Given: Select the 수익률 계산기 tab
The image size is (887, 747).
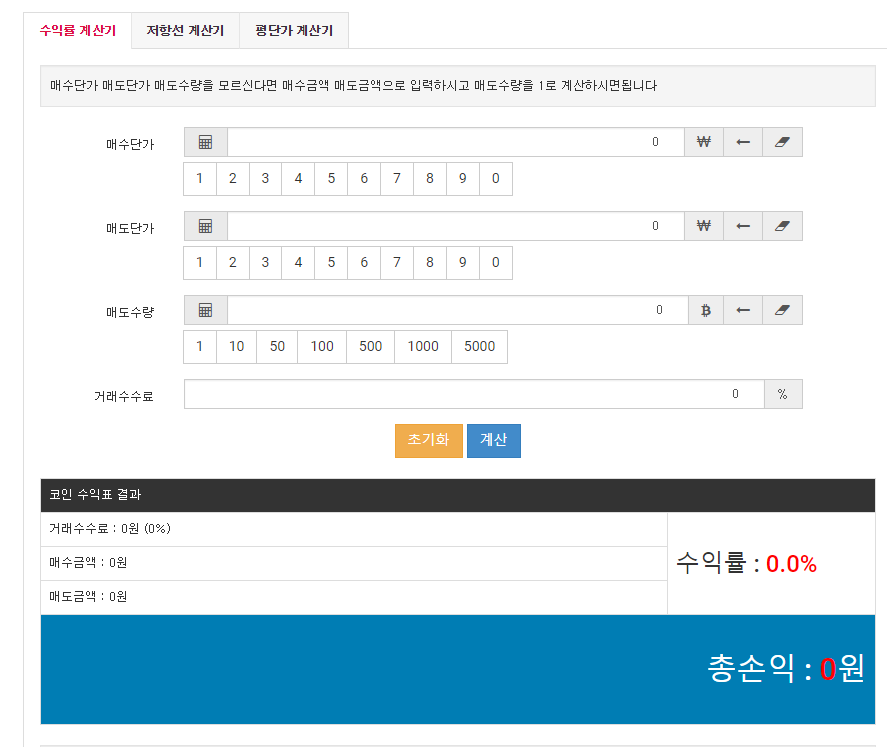Looking at the screenshot, I should click(77, 31).
